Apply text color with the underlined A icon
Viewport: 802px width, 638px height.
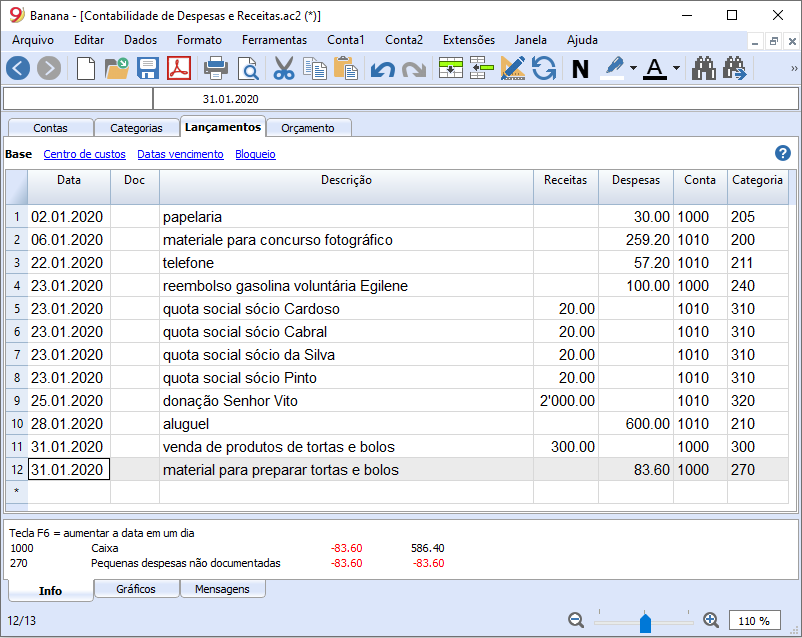click(655, 68)
